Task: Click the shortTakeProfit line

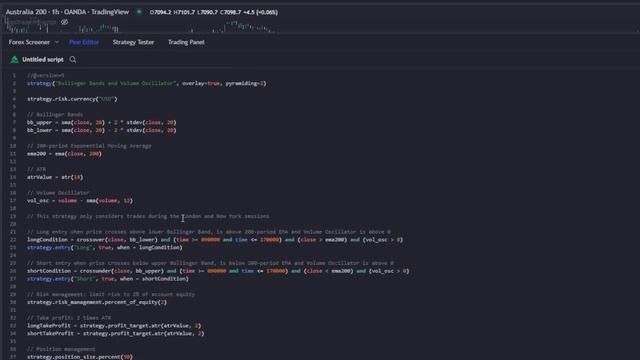Action: point(116,333)
